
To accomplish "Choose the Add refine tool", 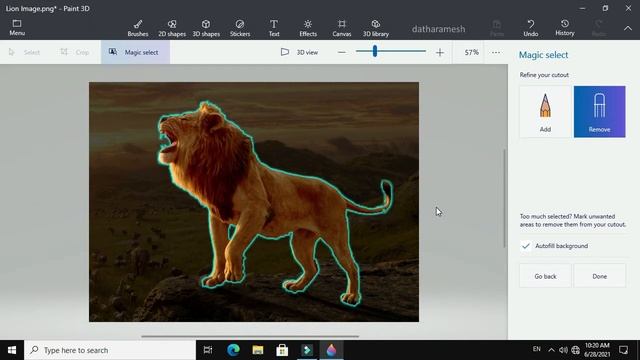I will [545, 111].
